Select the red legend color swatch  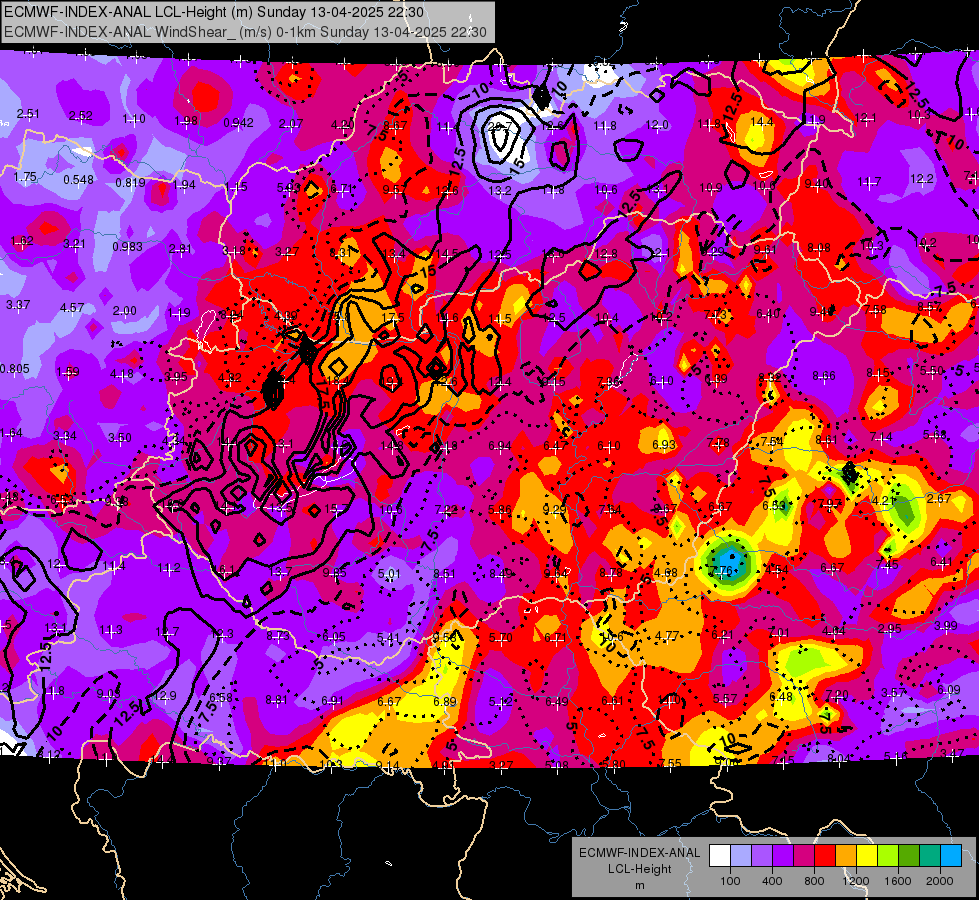tap(825, 856)
